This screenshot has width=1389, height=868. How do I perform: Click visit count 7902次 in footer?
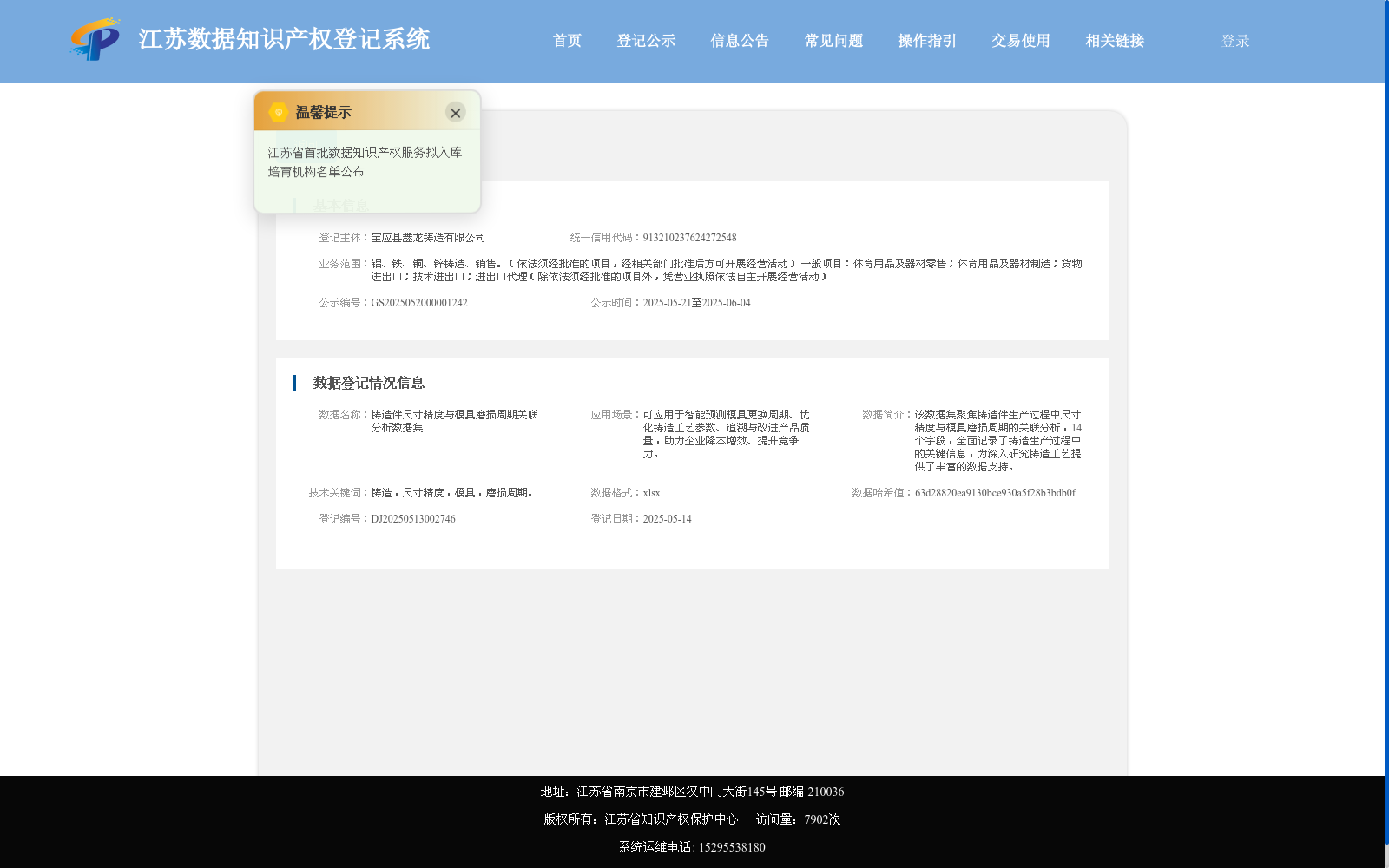822,819
